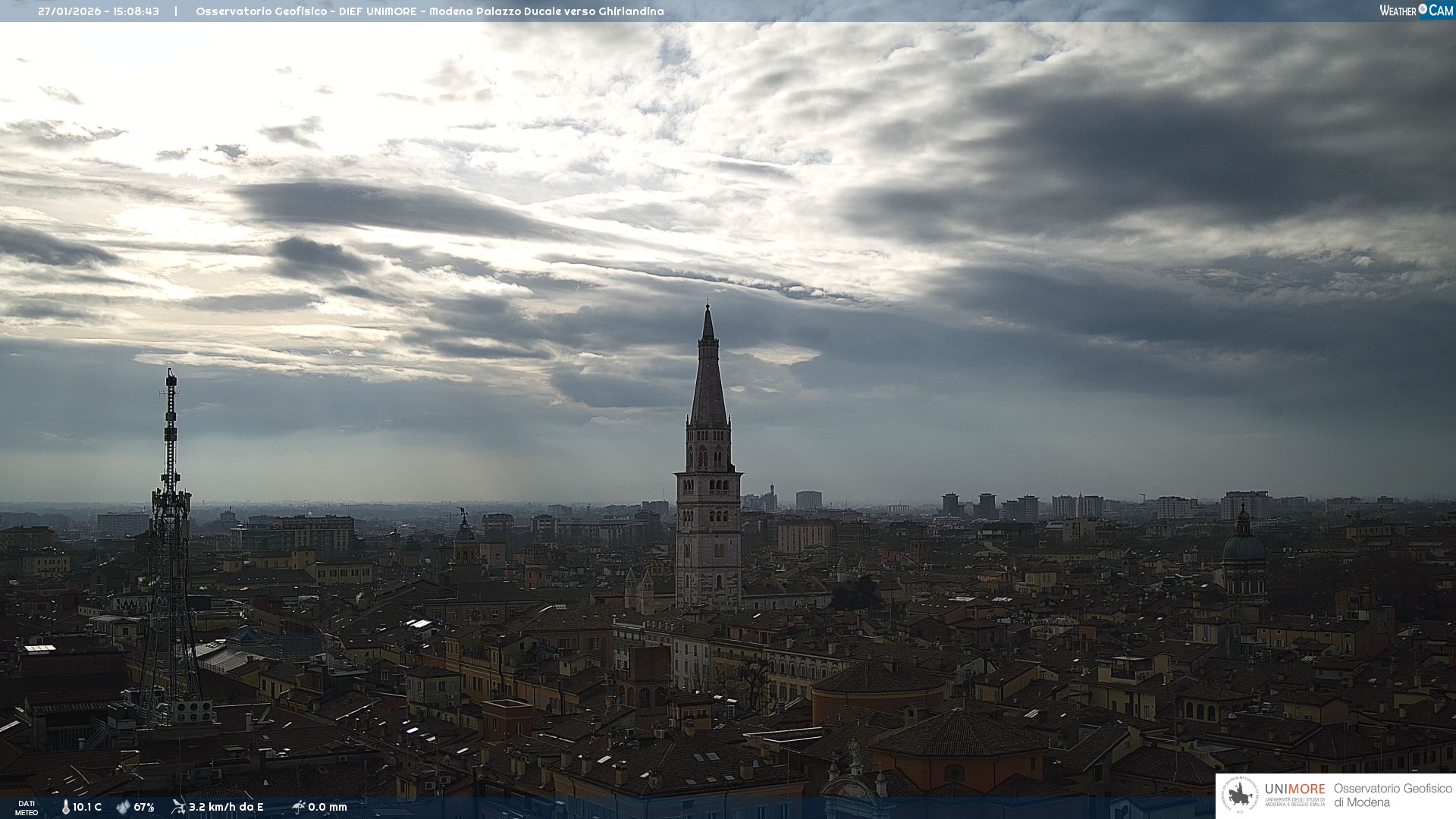
Task: Click the green church dome on right
Action: [1244, 546]
